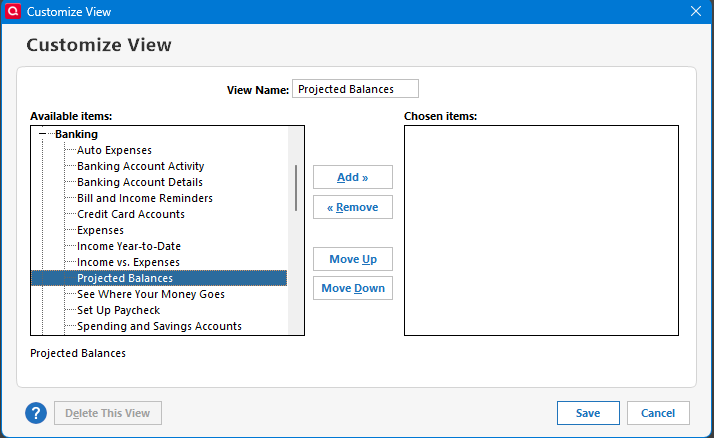Click the available items scrollbar thumb
714x438 pixels.
296,188
